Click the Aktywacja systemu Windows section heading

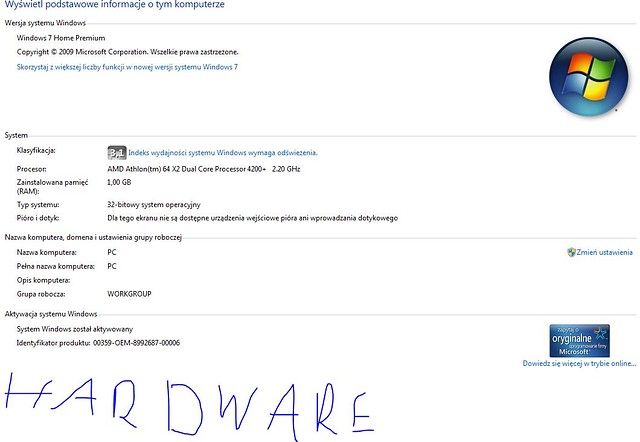[x=51, y=314]
